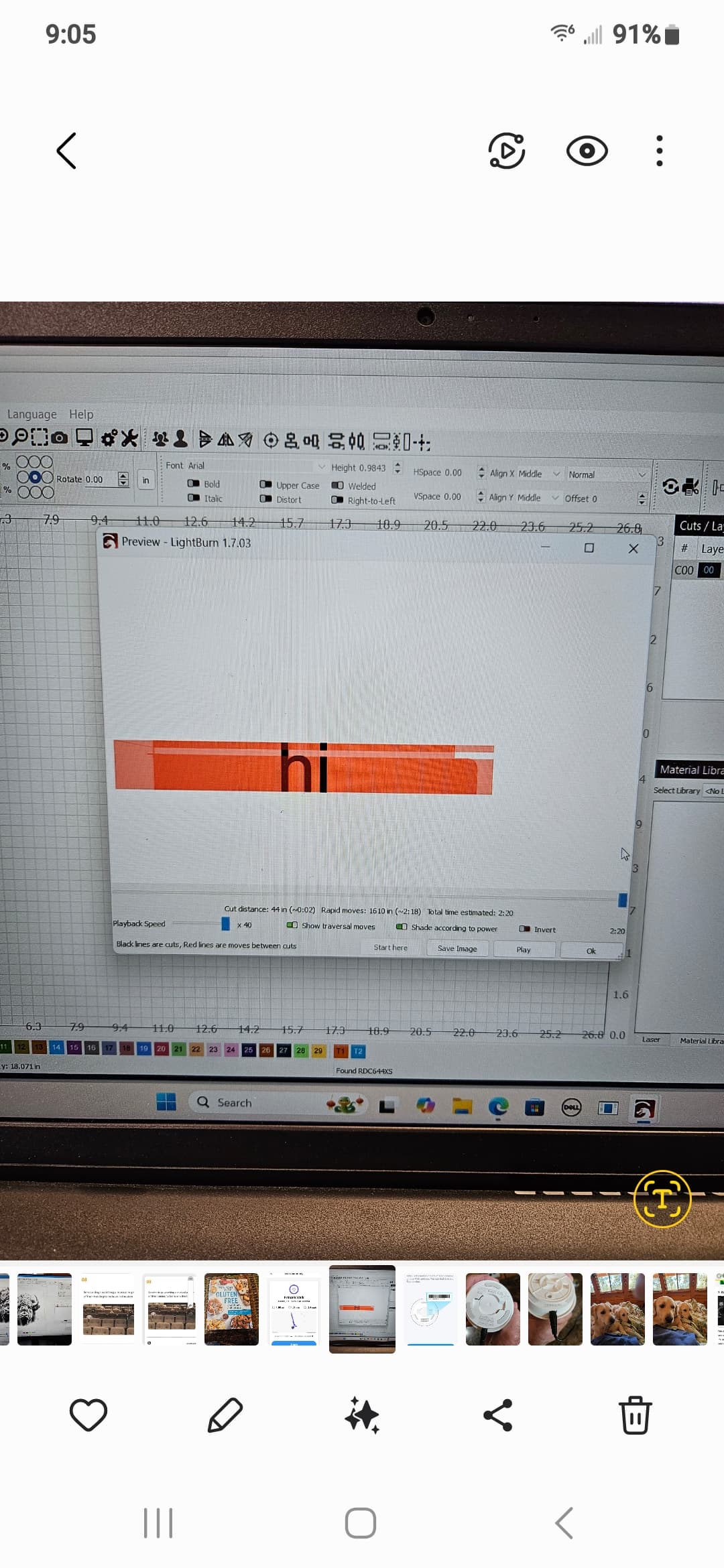Click the HSpace value stepper arrows
Viewport: 724px width, 1568px height.
(481, 472)
